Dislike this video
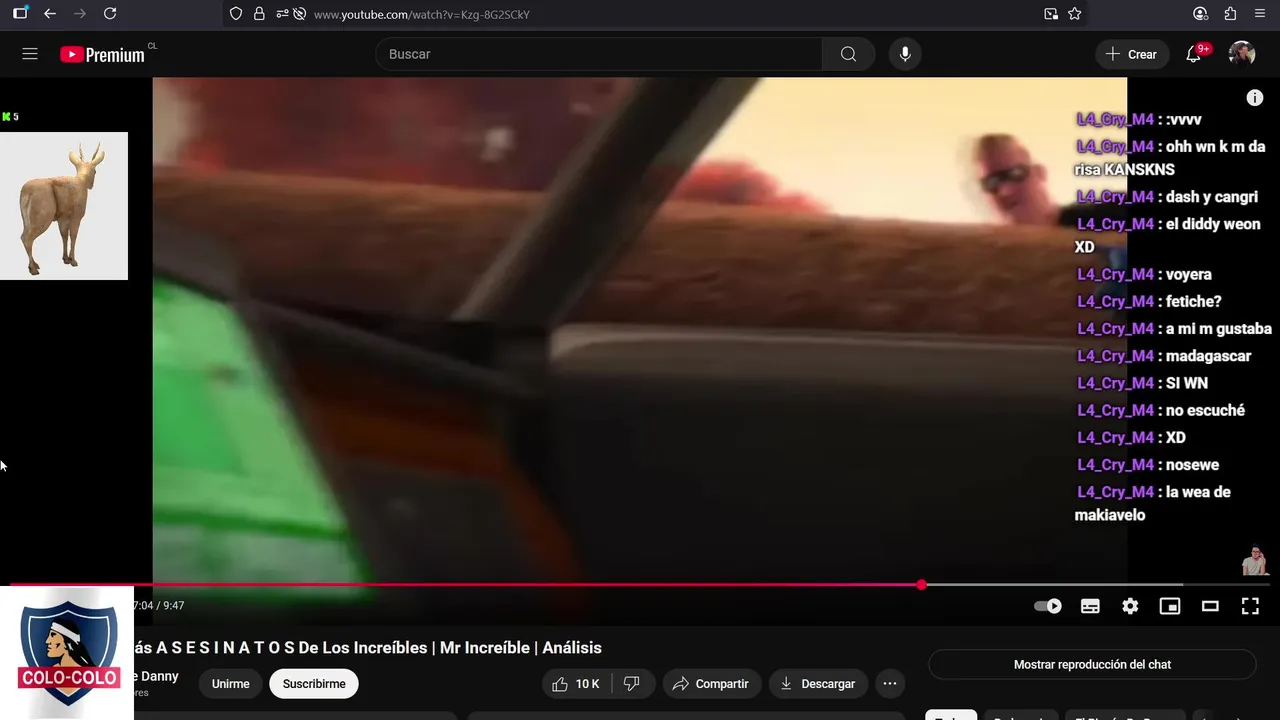Screen dimensions: 1280x720 [x=632, y=684]
